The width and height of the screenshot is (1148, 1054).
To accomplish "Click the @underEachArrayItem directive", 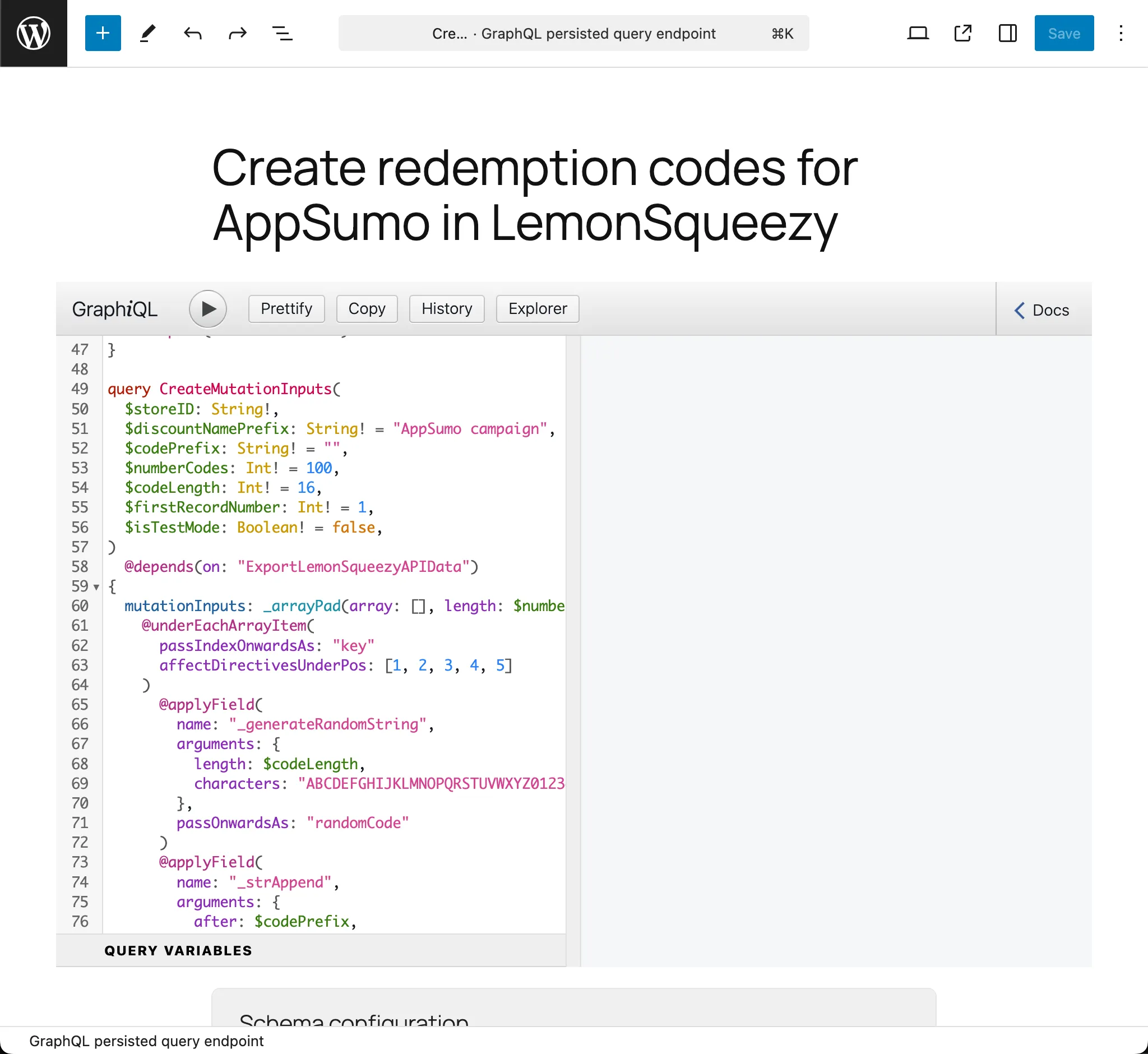I will pyautogui.click(x=224, y=626).
